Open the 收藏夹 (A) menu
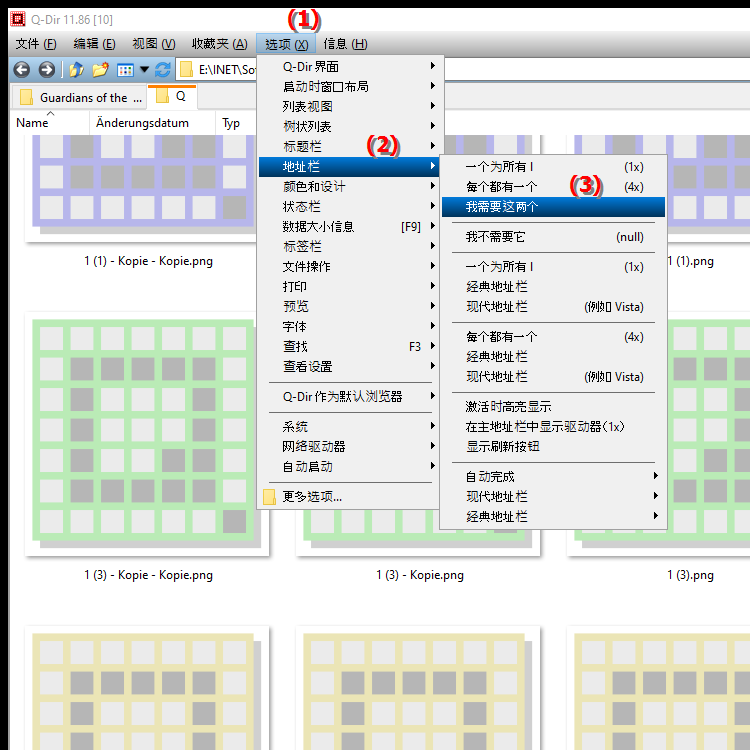Viewport: 750px width, 750px height. (x=220, y=44)
